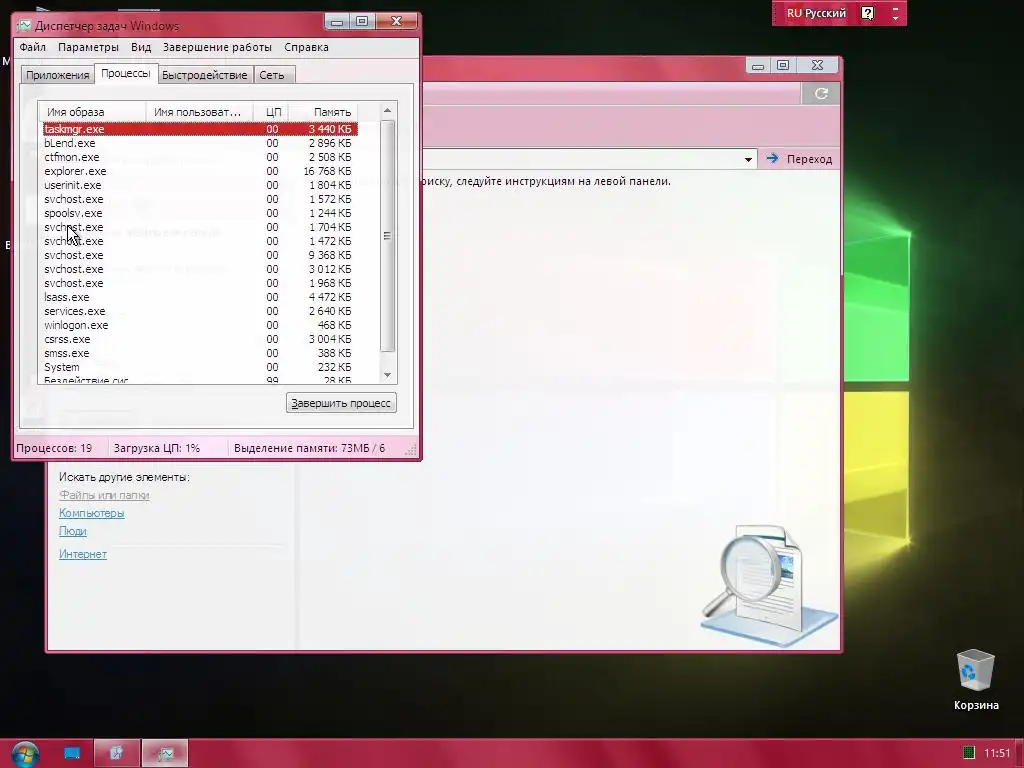The width and height of the screenshot is (1024, 768).
Task: Open the Start menu orb
Action: coord(25,754)
